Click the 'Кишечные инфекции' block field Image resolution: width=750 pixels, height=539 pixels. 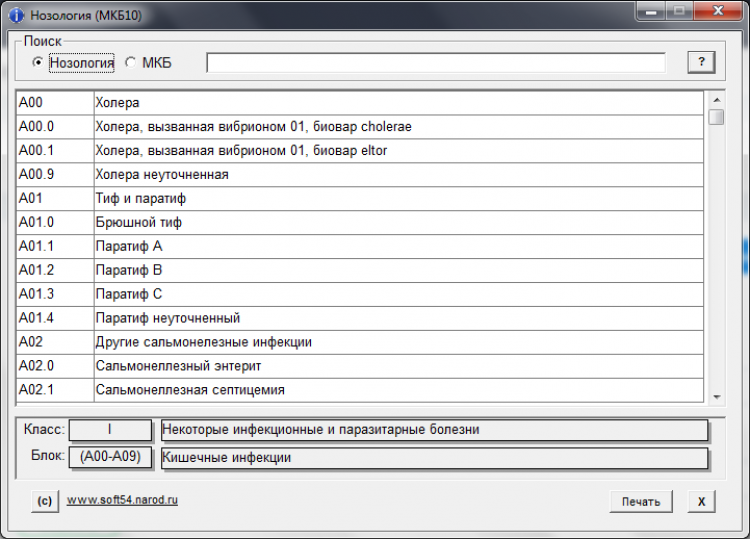point(434,458)
